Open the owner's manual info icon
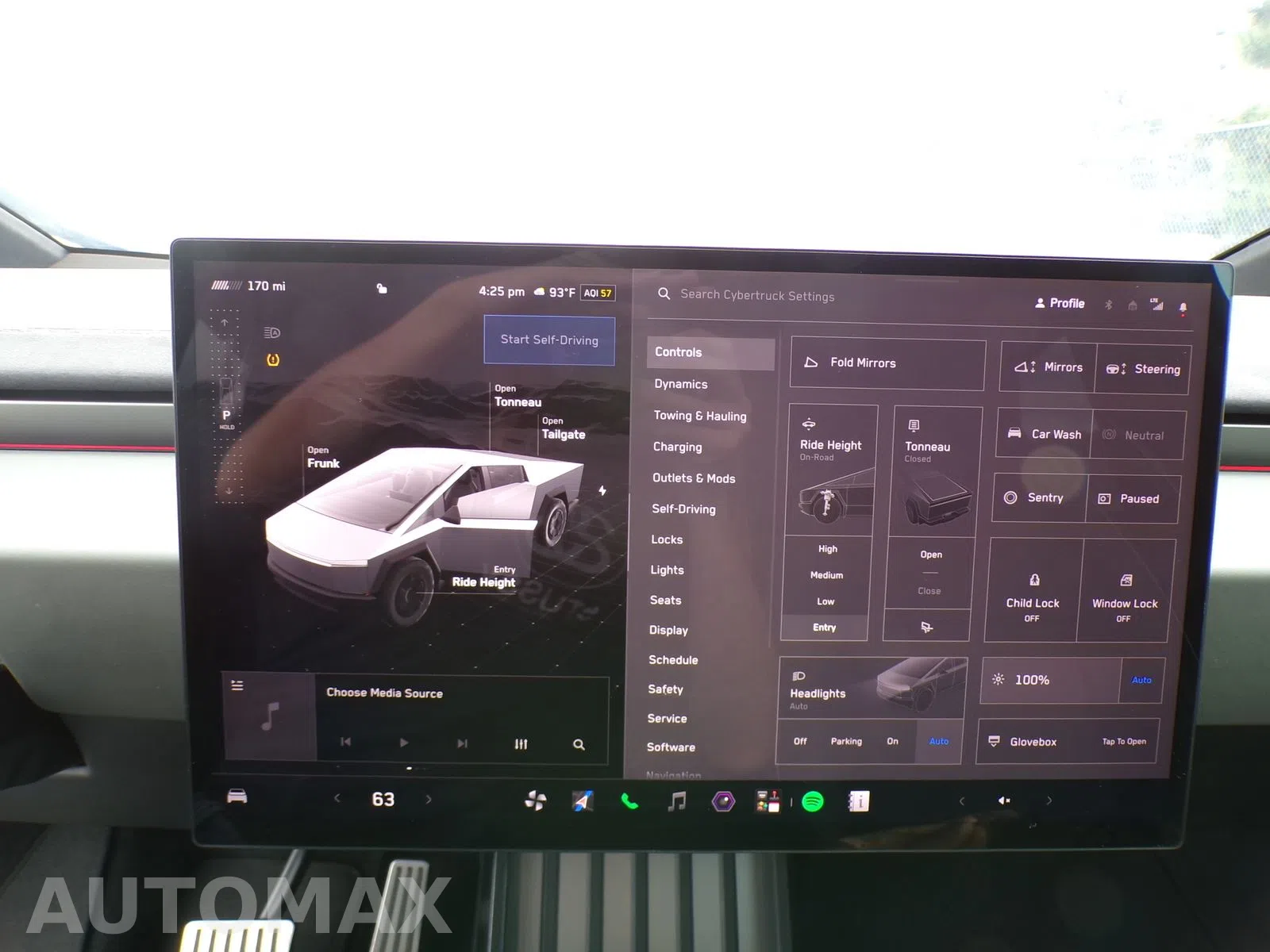This screenshot has width=1270, height=952. coord(859,802)
